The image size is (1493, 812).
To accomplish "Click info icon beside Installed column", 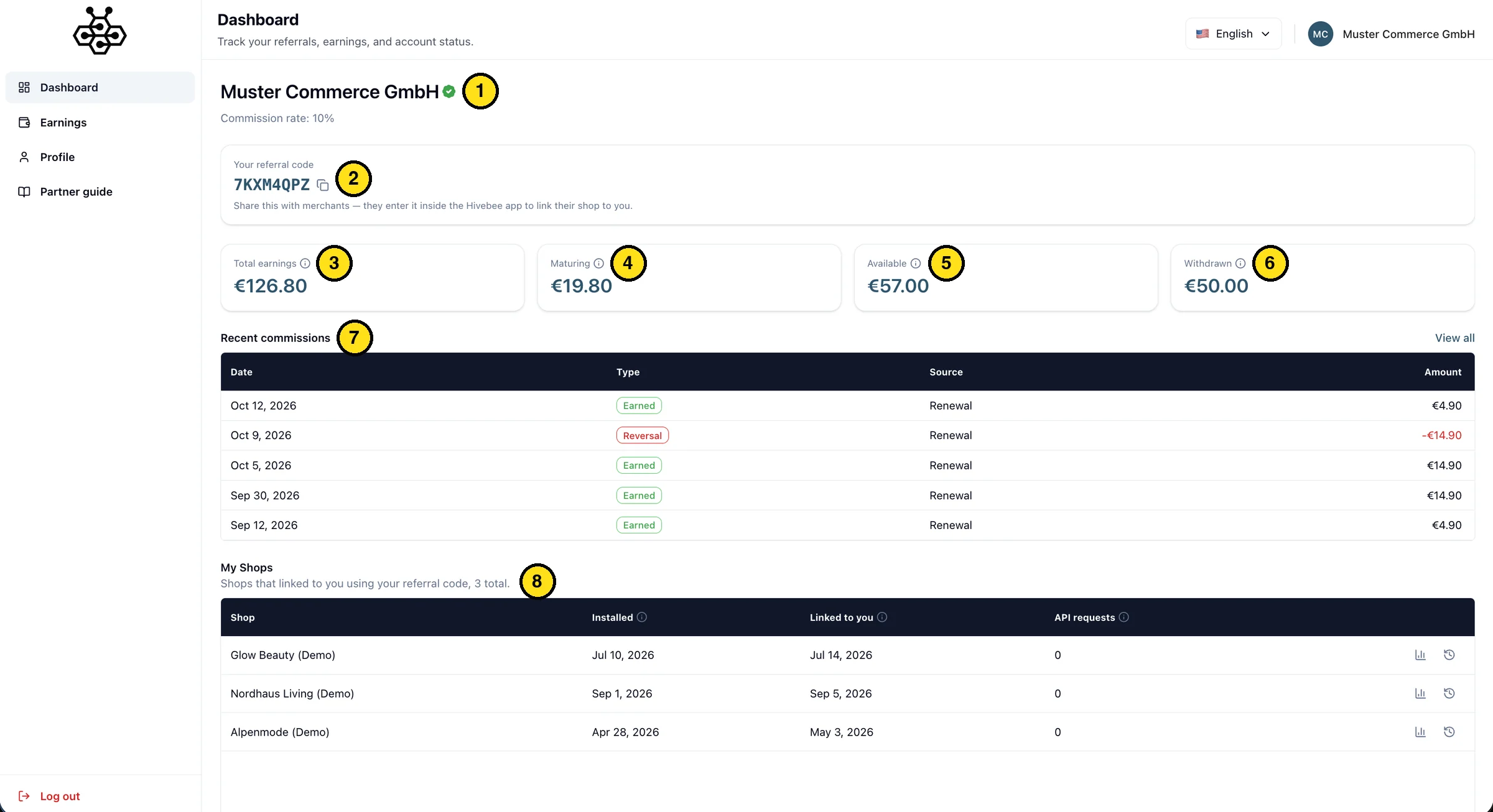I will click(x=642, y=617).
